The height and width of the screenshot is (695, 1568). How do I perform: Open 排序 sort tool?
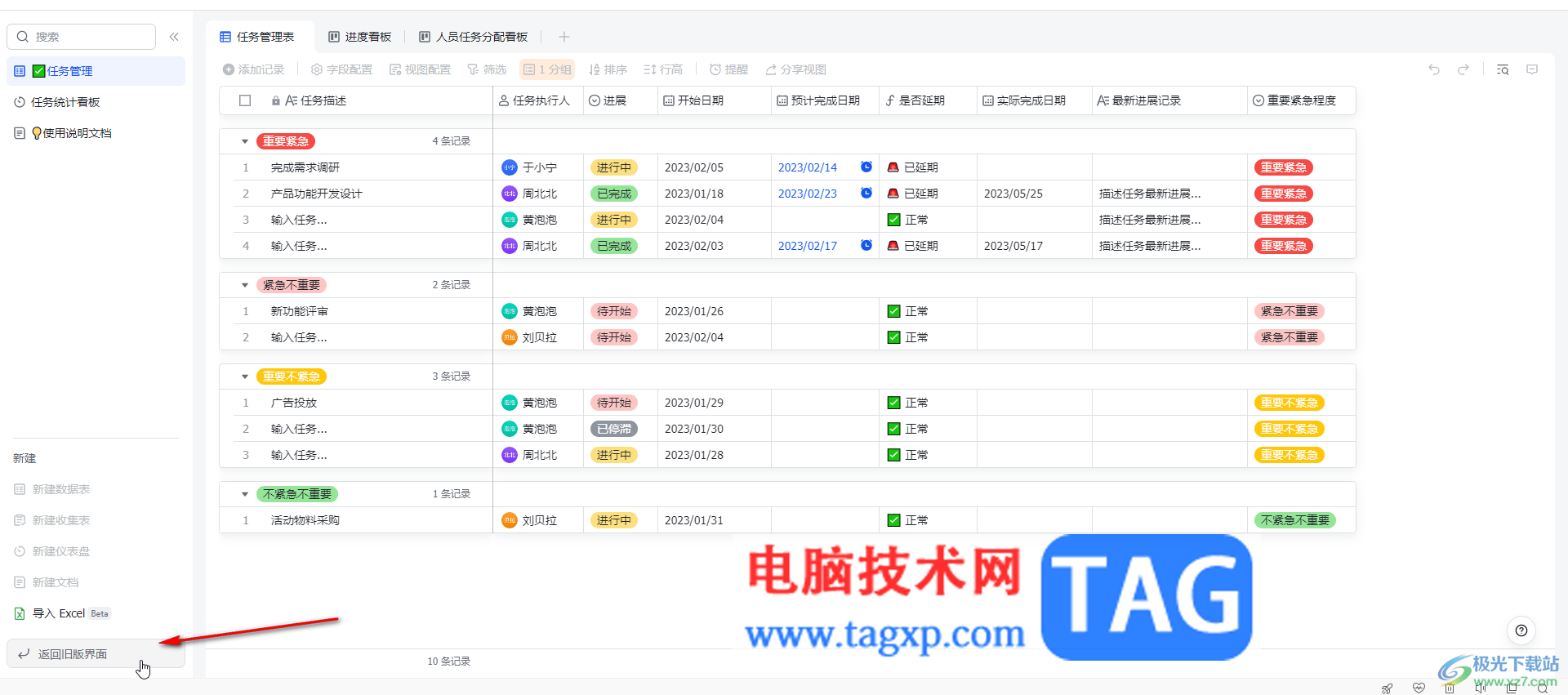coord(608,69)
